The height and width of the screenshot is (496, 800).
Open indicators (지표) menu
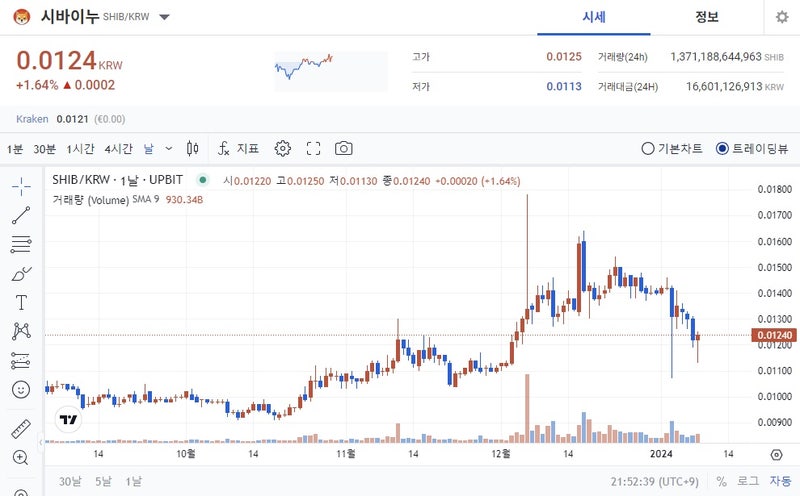pyautogui.click(x=238, y=148)
